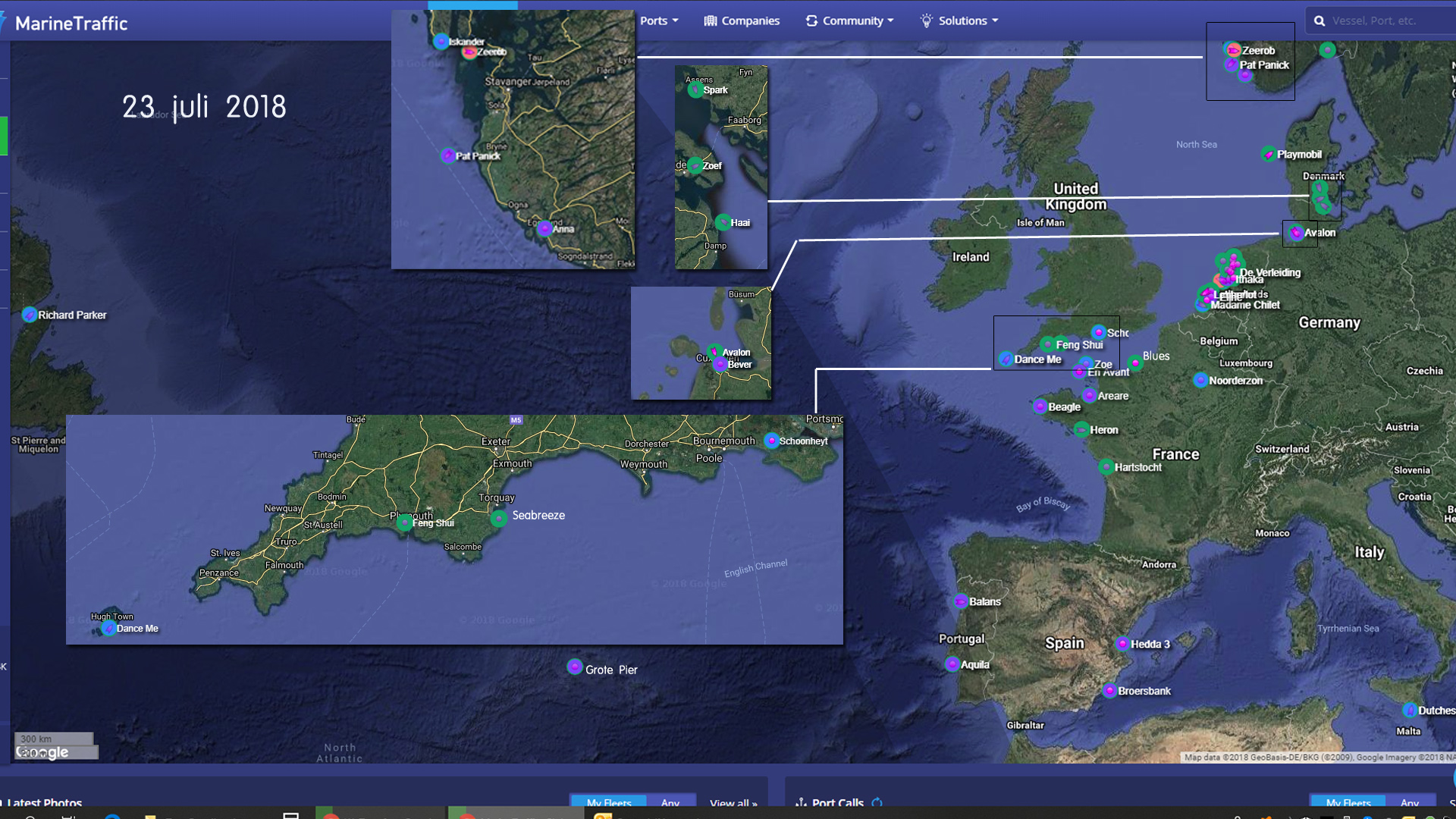Click Dance Me marker near Hugh Town
This screenshot has width=1456, height=819.
point(109,629)
